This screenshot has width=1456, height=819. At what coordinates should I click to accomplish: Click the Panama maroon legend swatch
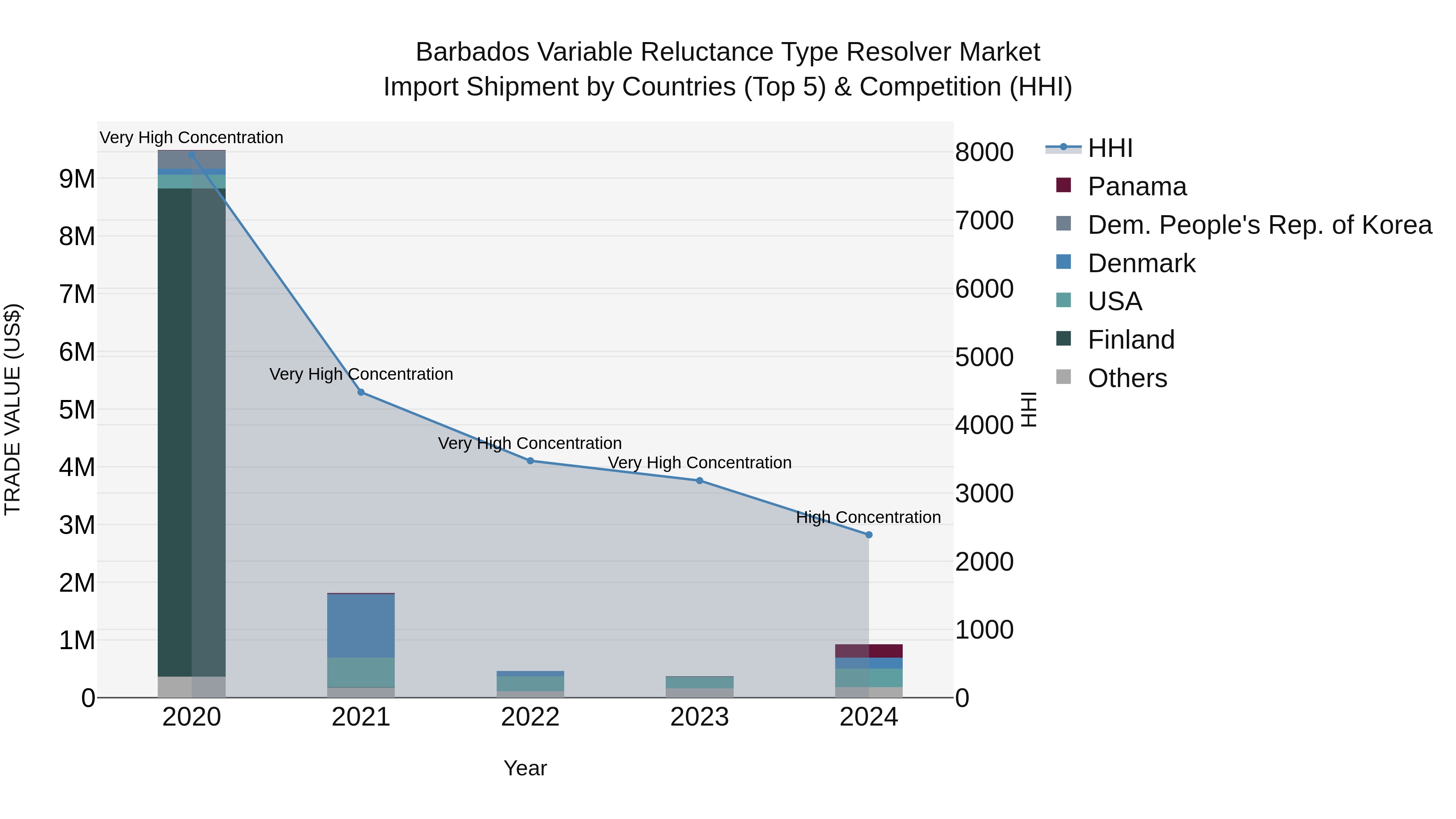[1063, 185]
